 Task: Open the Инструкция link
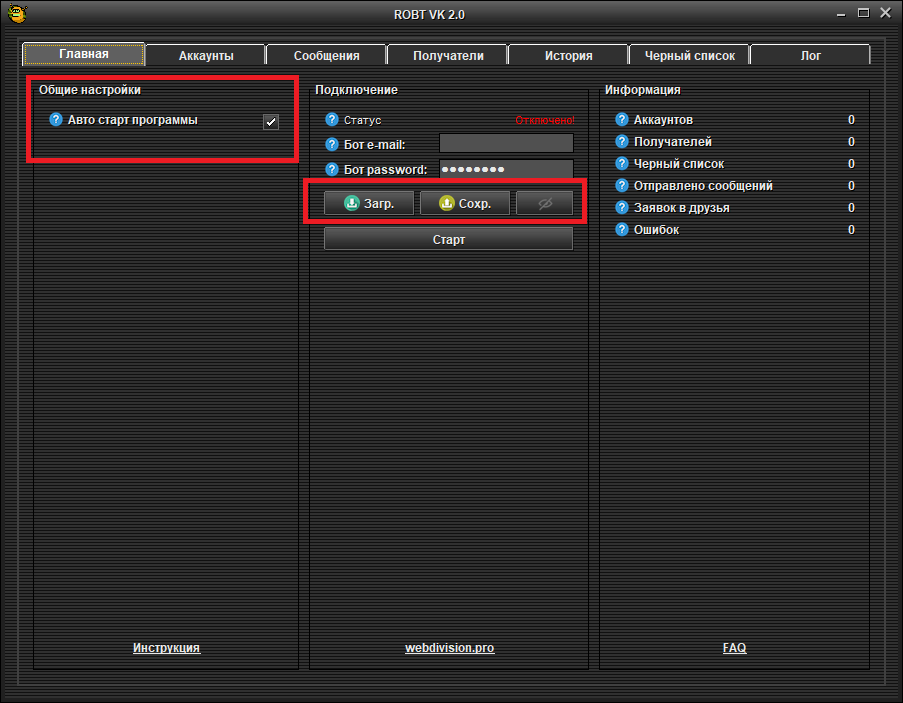[166, 648]
